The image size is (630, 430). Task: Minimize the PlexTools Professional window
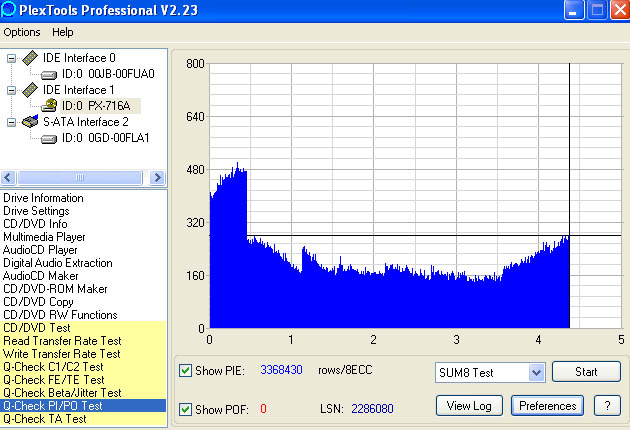[574, 10]
